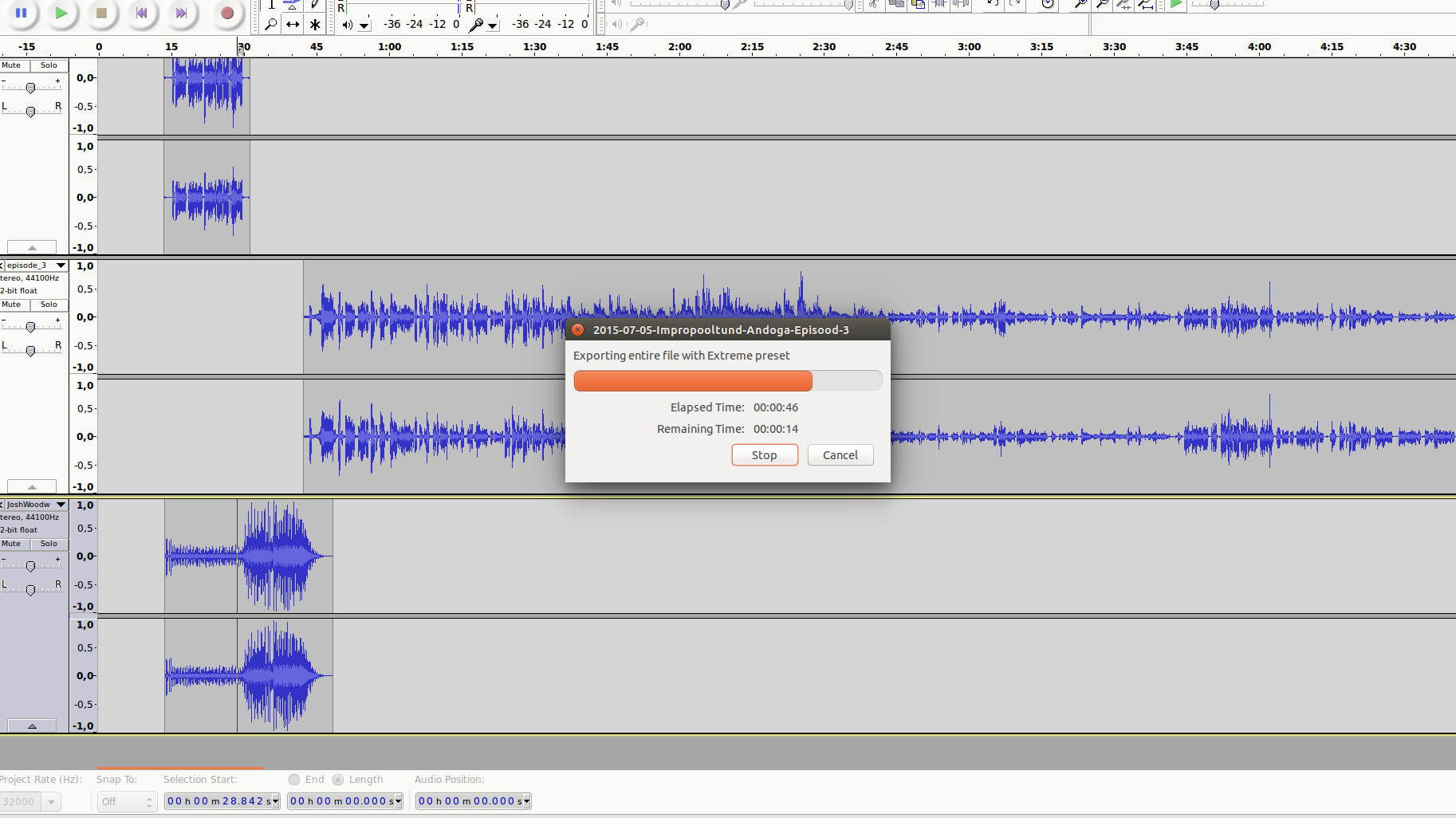The height and width of the screenshot is (818, 1456).
Task: Click the 1:00 mark on timeline ruler
Action: 389,47
